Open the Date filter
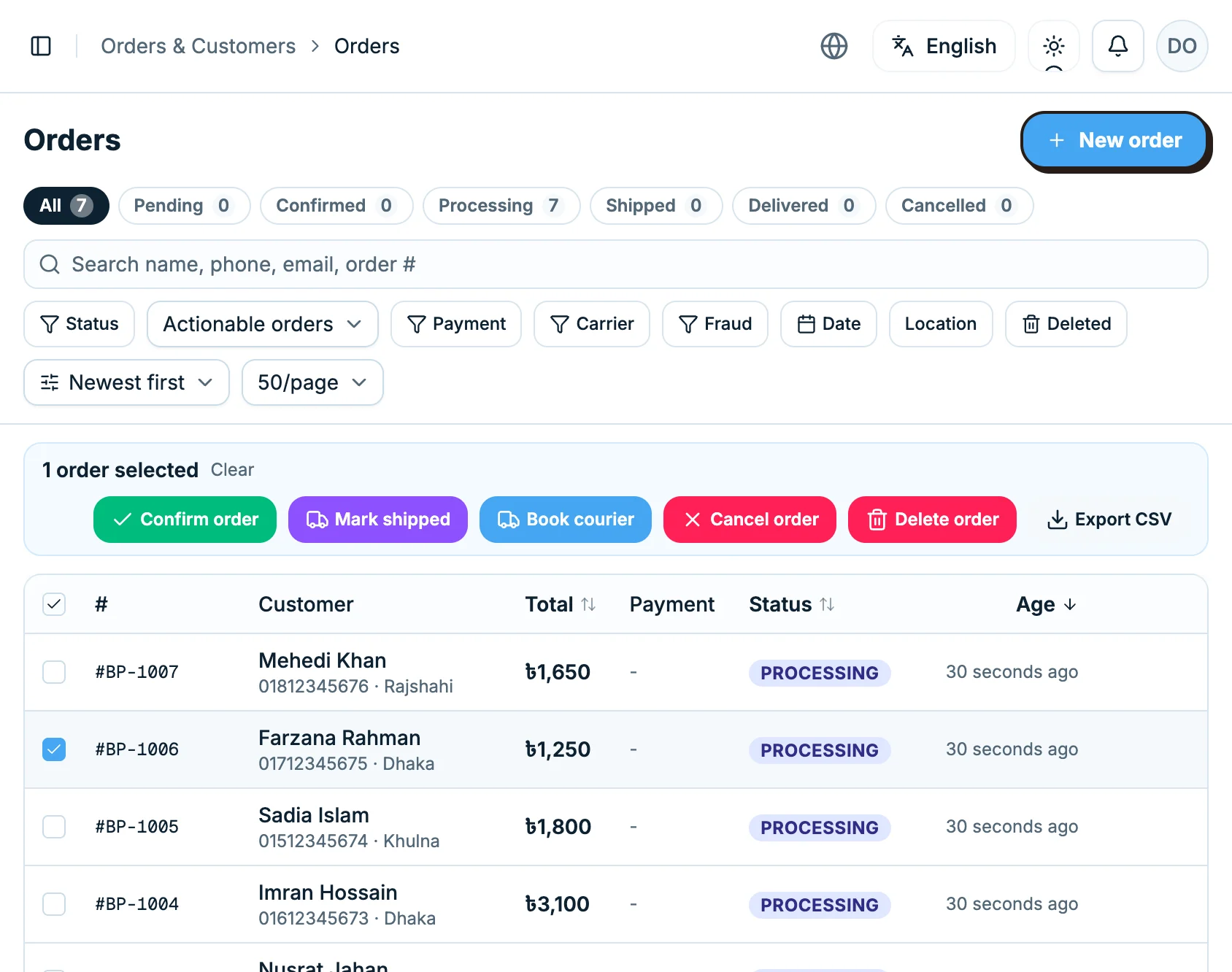1232x972 pixels. 828,324
